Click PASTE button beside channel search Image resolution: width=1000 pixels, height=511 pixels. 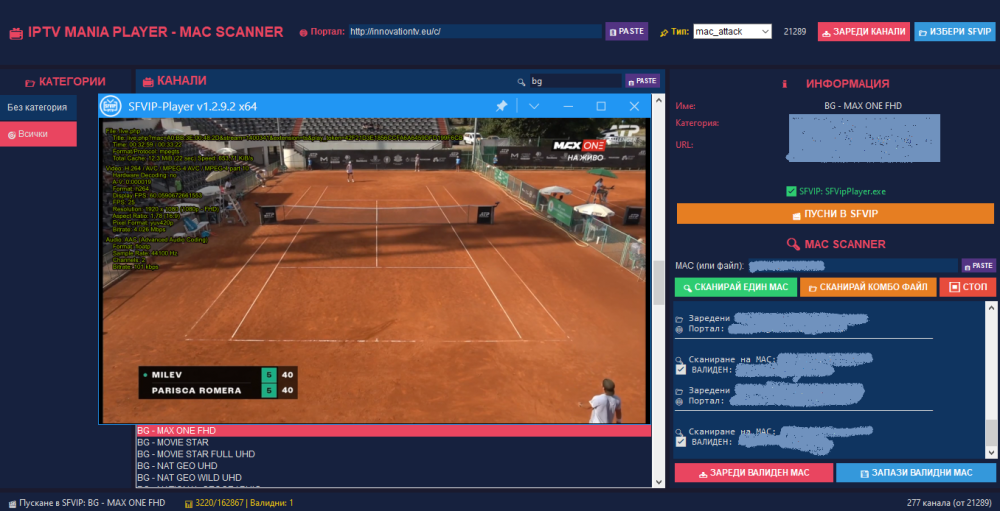point(642,81)
